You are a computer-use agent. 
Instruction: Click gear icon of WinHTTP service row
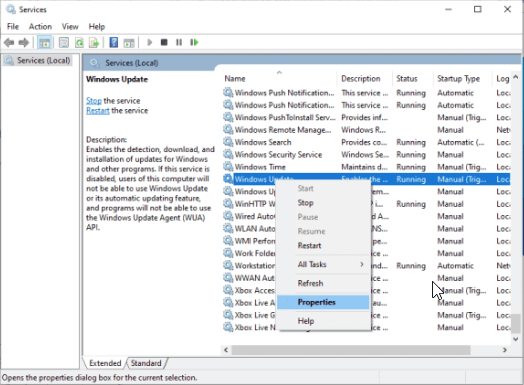(x=228, y=204)
